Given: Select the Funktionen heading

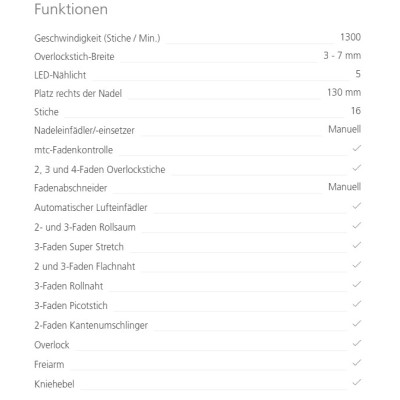Looking at the screenshot, I should tap(71, 9).
